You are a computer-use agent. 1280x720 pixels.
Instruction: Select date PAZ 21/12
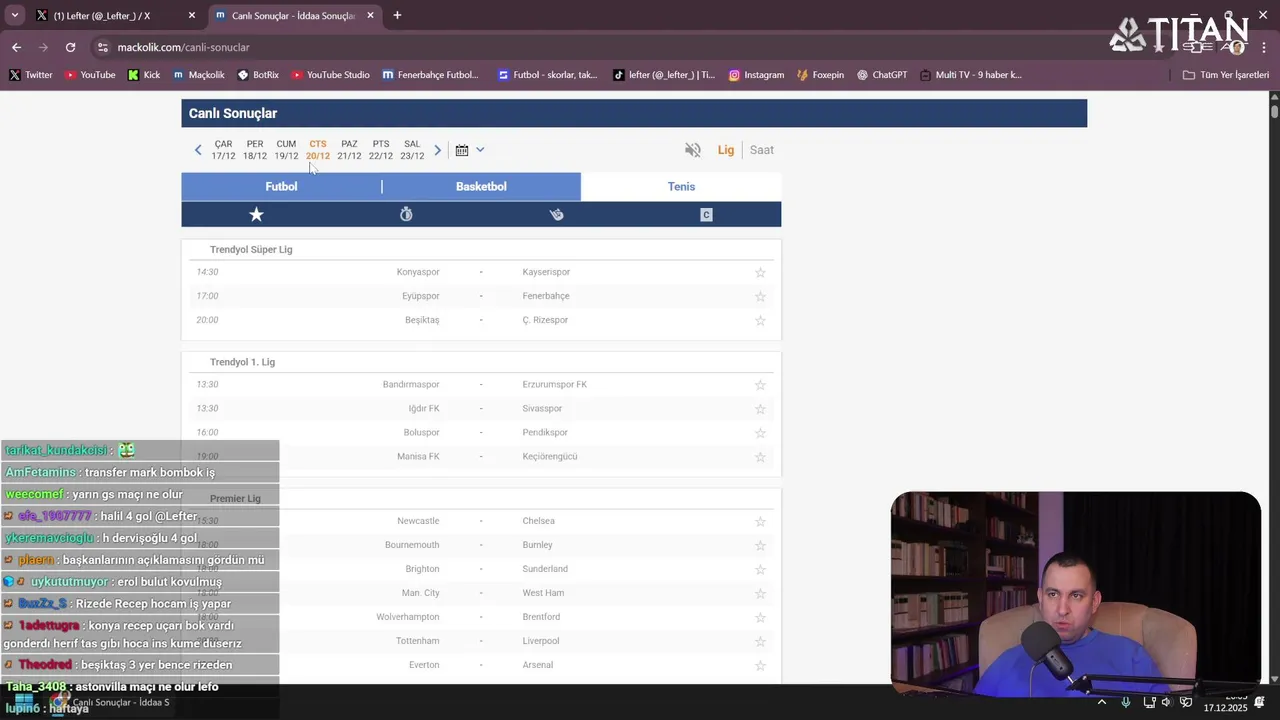[349, 150]
